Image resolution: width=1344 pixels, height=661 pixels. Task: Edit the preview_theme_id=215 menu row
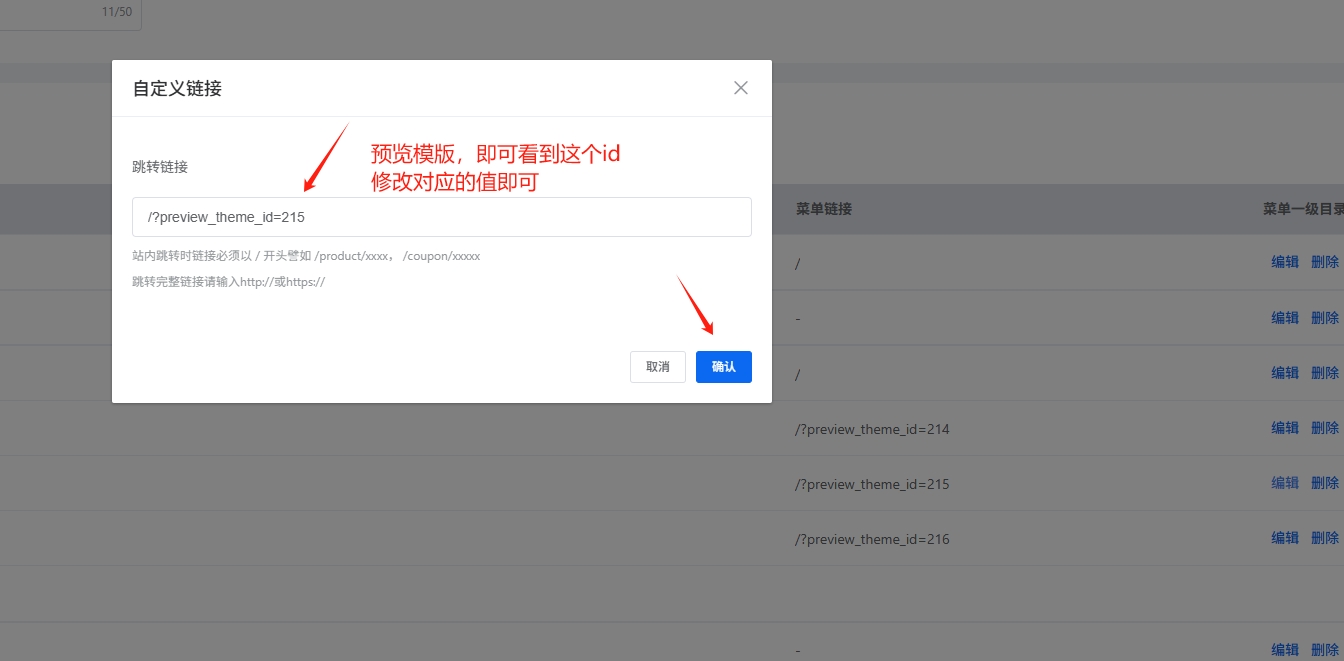pyautogui.click(x=1285, y=483)
